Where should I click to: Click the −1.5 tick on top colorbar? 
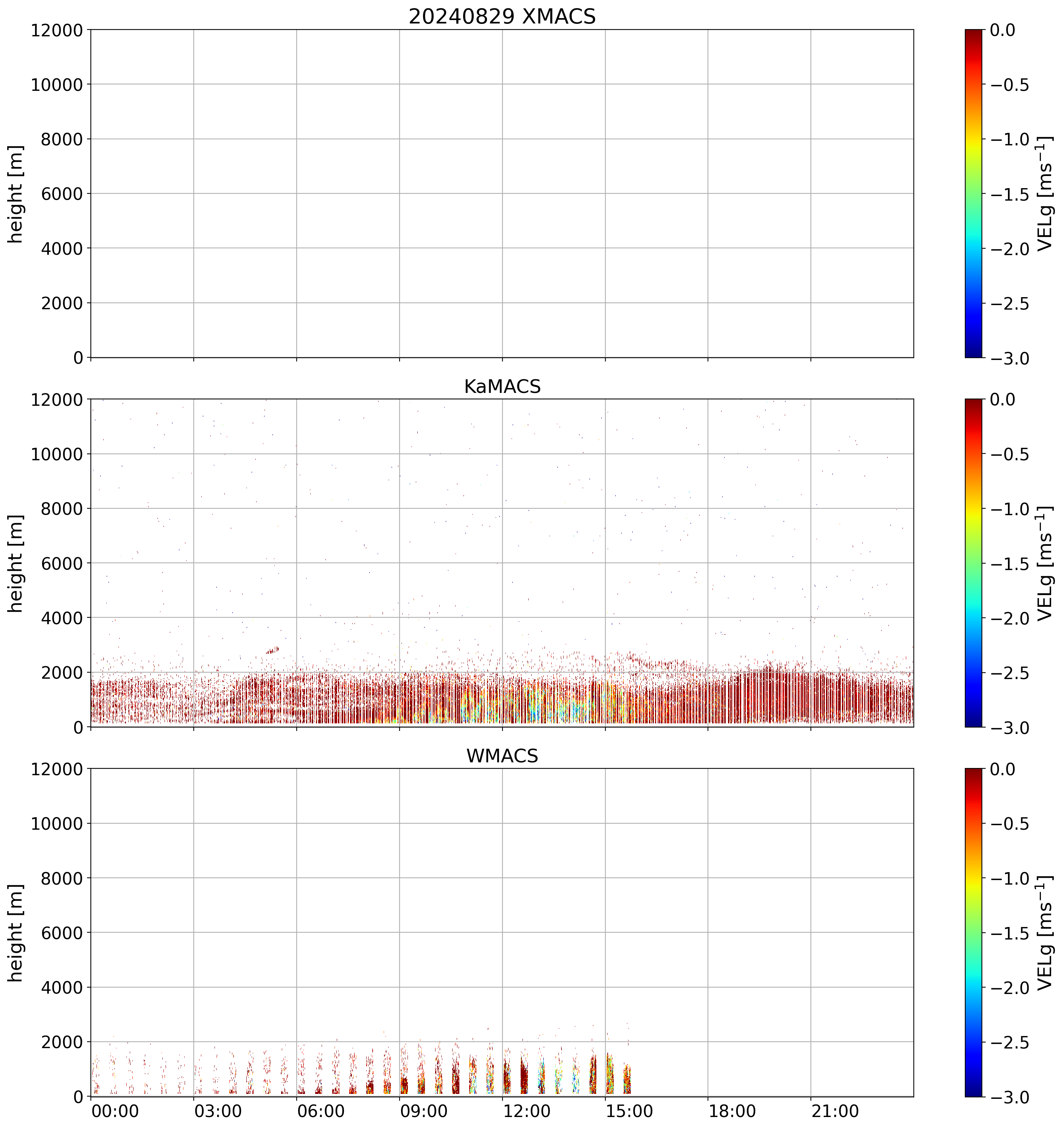(x=1010, y=195)
